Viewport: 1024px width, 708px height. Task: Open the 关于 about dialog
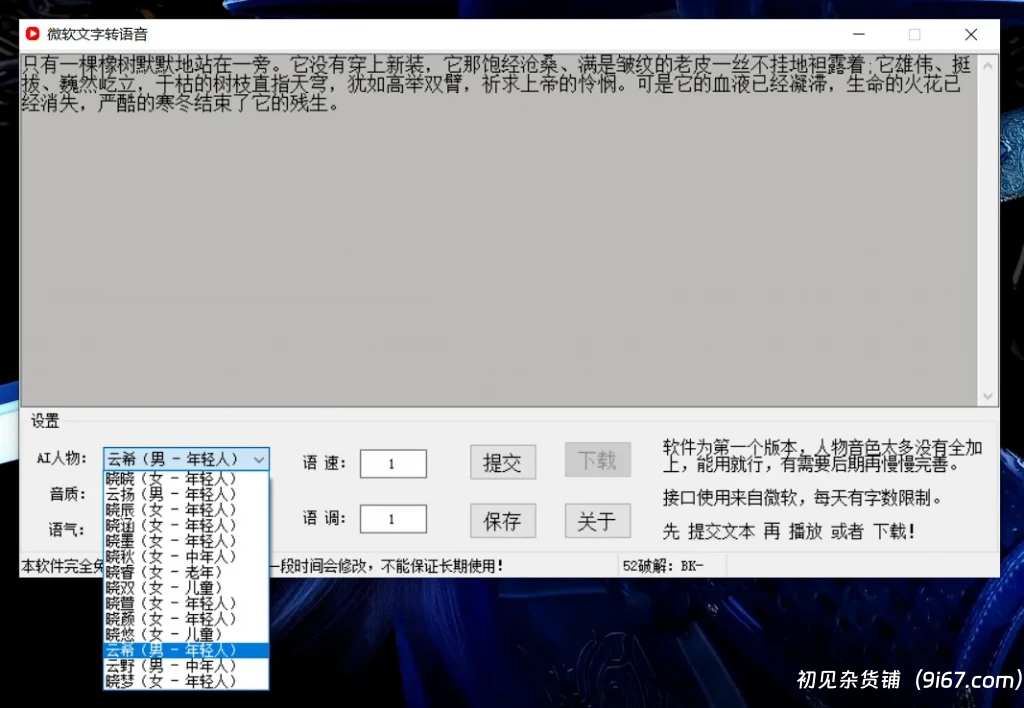tap(597, 521)
